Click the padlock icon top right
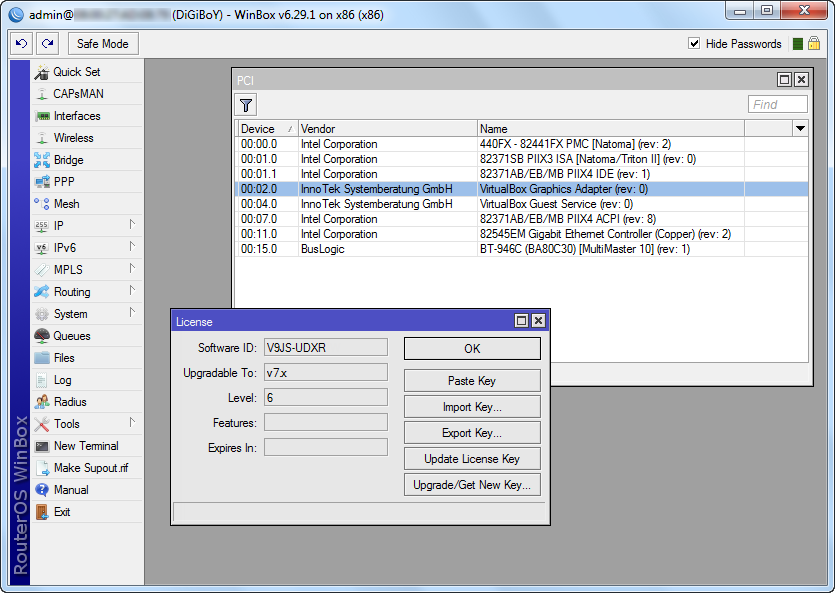835x593 pixels. [814, 44]
